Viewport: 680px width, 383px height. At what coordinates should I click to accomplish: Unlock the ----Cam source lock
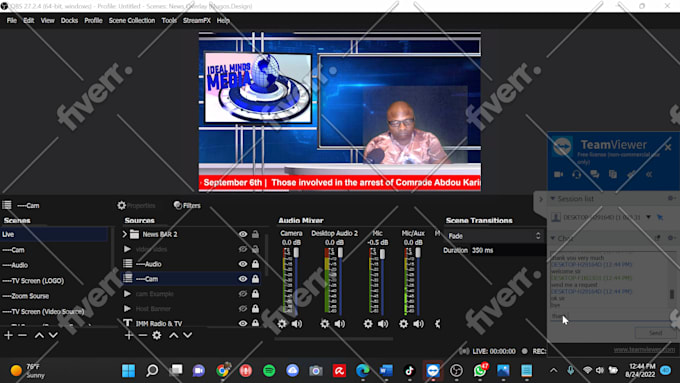[255, 279]
